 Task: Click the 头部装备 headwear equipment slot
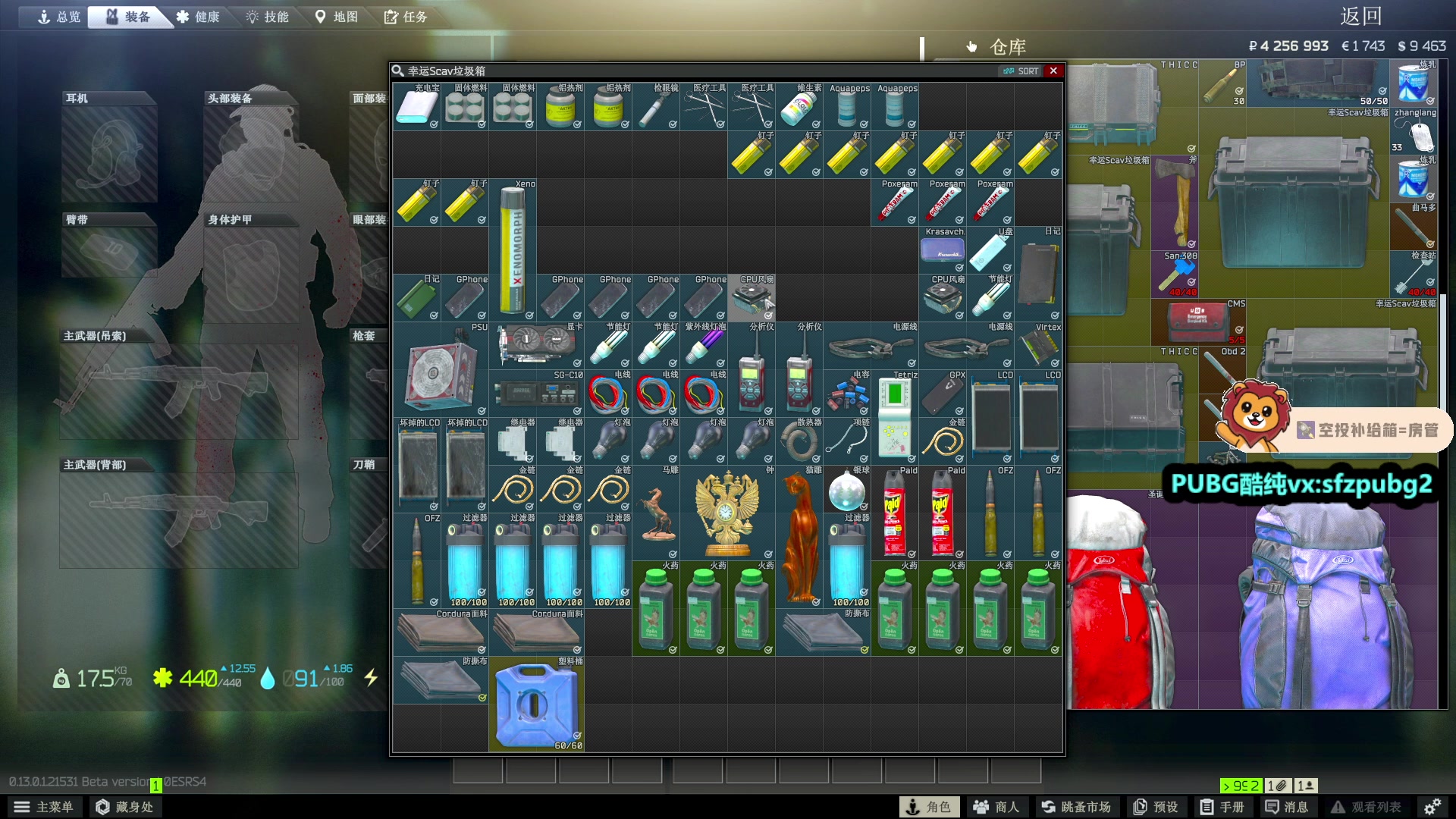[x=251, y=153]
